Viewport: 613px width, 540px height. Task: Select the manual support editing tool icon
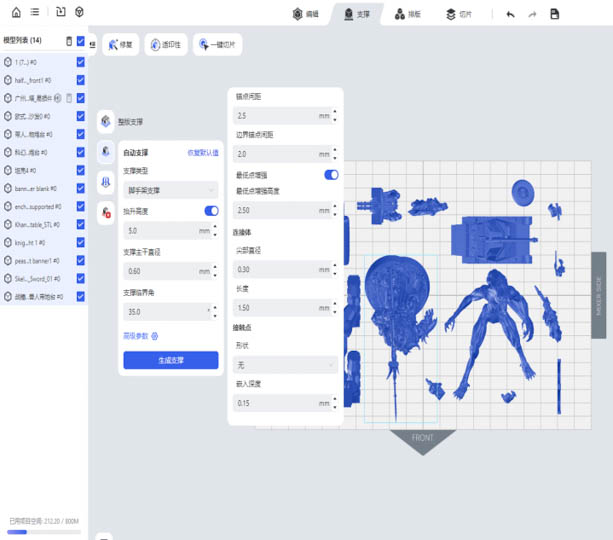tap(106, 182)
